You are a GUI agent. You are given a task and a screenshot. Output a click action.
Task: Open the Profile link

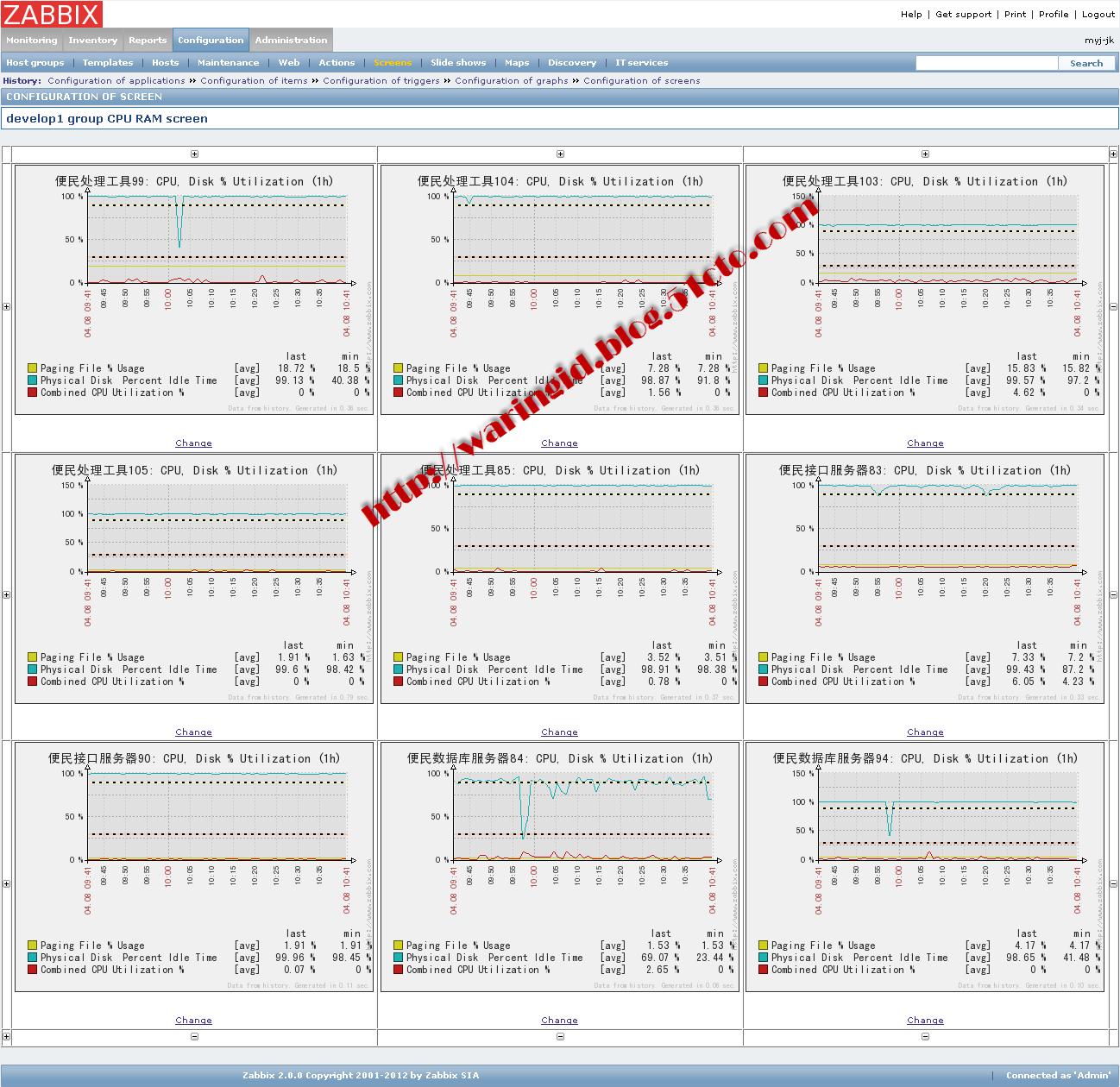pyautogui.click(x=1054, y=15)
